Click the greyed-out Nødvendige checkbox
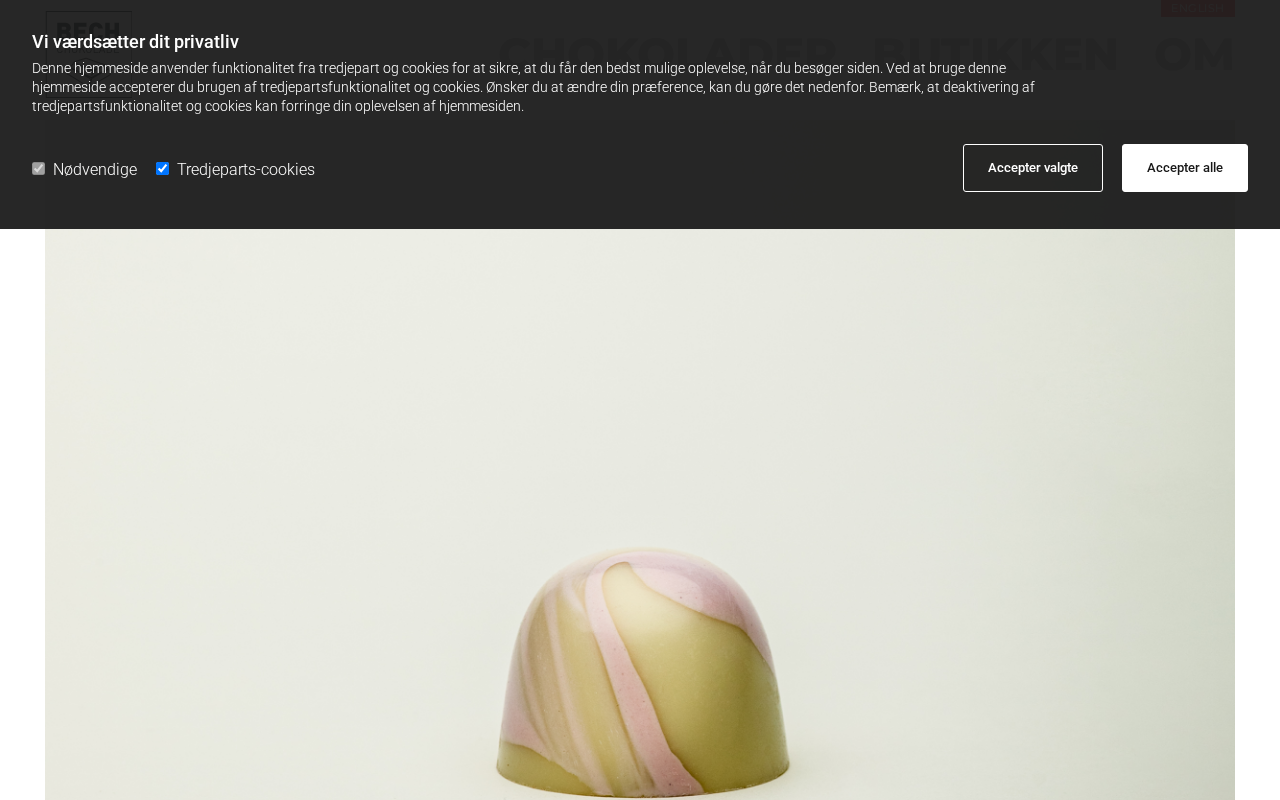This screenshot has width=1280, height=800. click(x=38, y=169)
